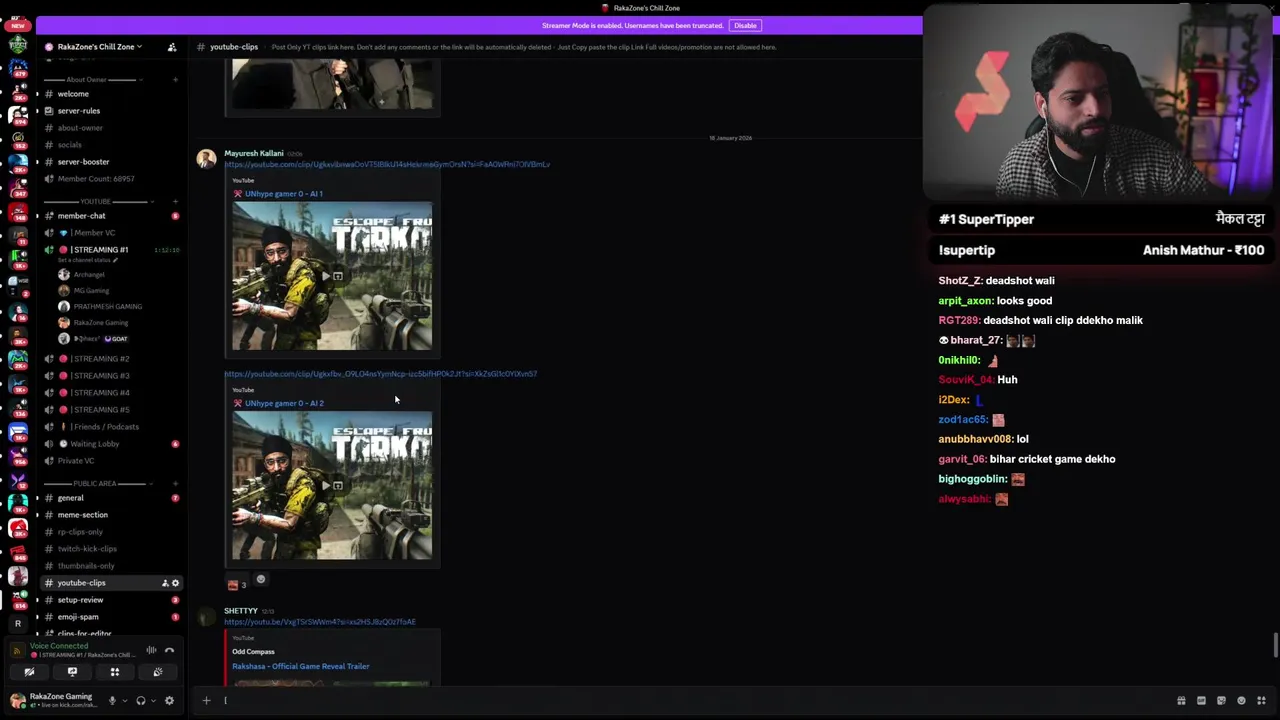Mute the microphone in user panel
The height and width of the screenshot is (720, 1280).
[112, 701]
